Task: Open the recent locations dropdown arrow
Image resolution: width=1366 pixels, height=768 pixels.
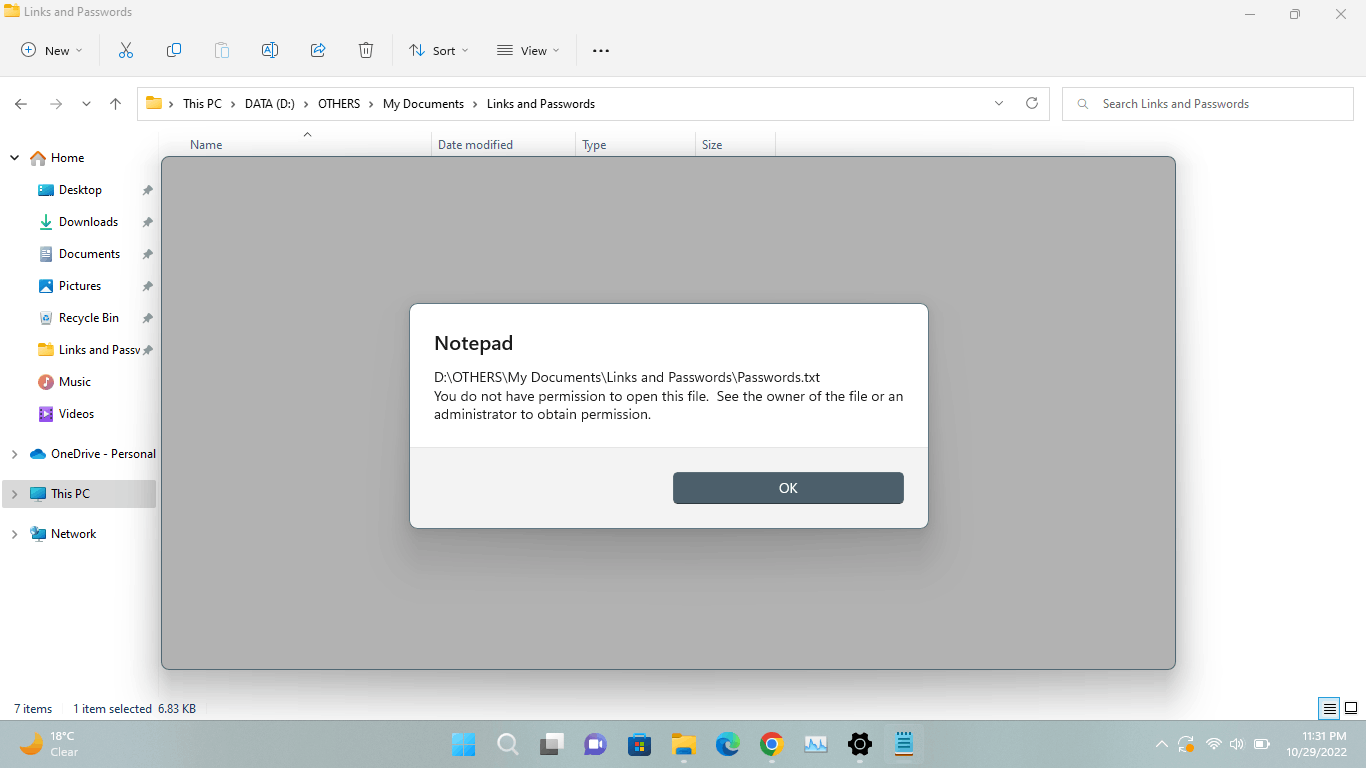Action: click(86, 104)
